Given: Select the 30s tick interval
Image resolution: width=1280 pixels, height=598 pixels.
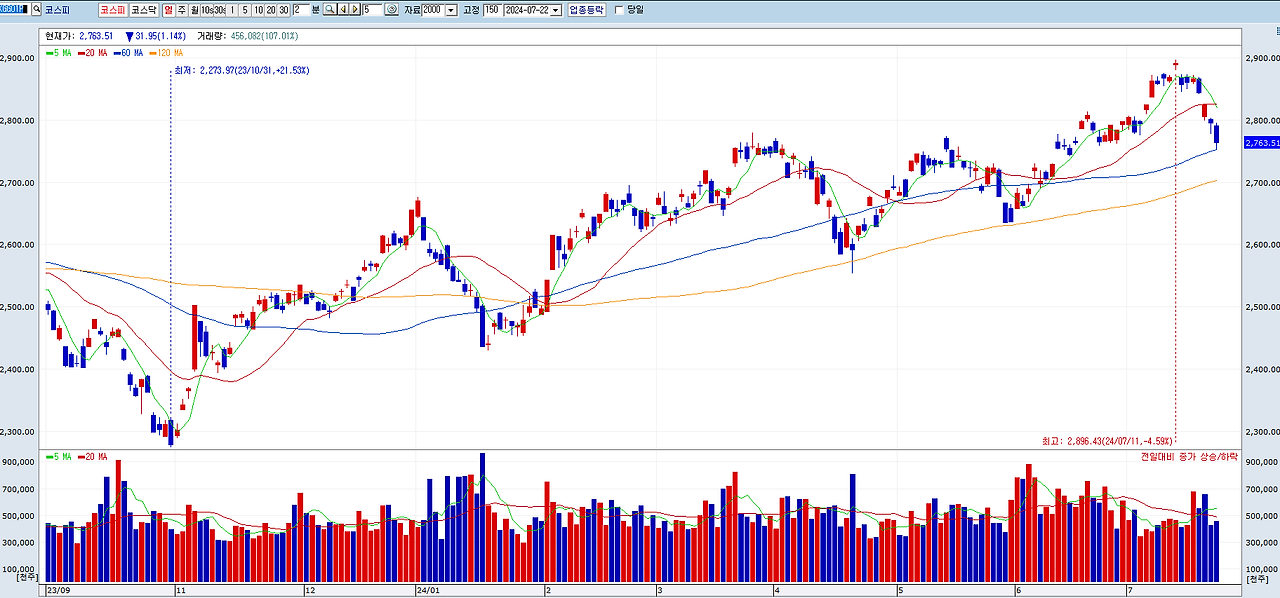Looking at the screenshot, I should (219, 9).
